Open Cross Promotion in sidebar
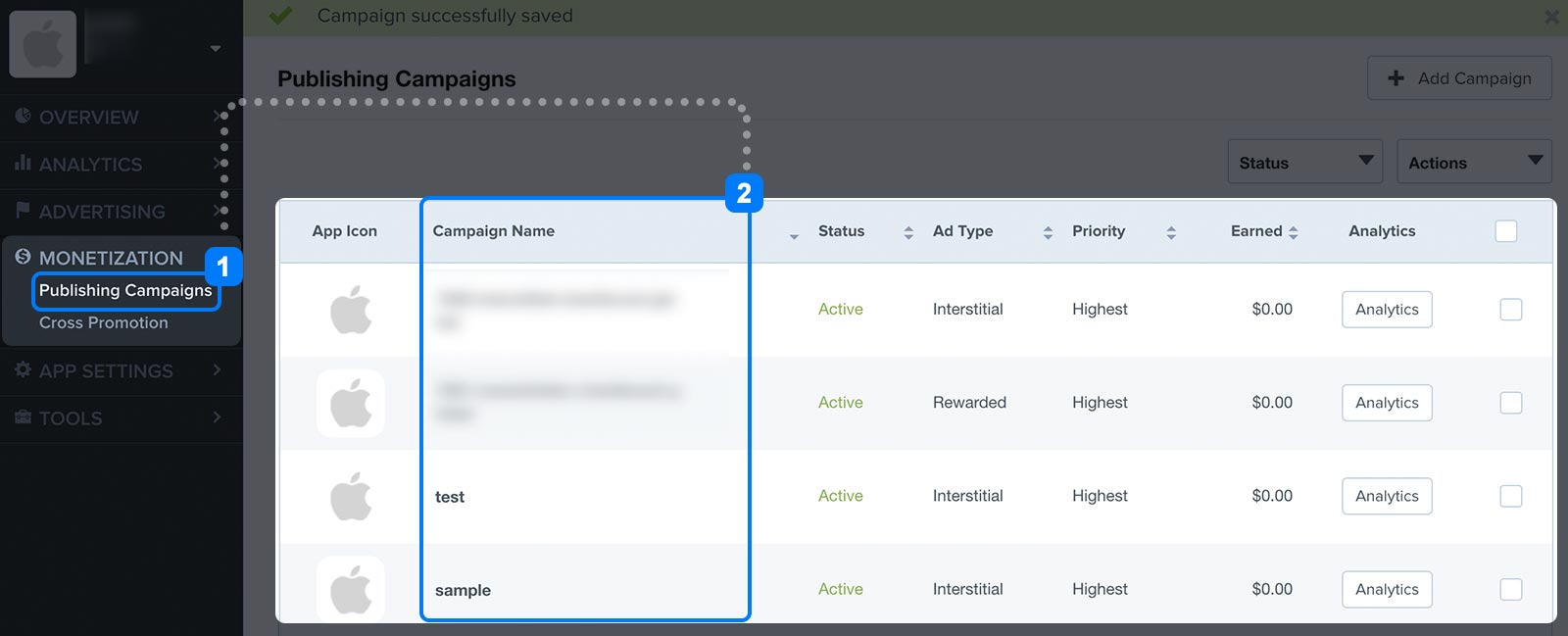Viewport: 1568px width, 636px height. click(x=104, y=322)
